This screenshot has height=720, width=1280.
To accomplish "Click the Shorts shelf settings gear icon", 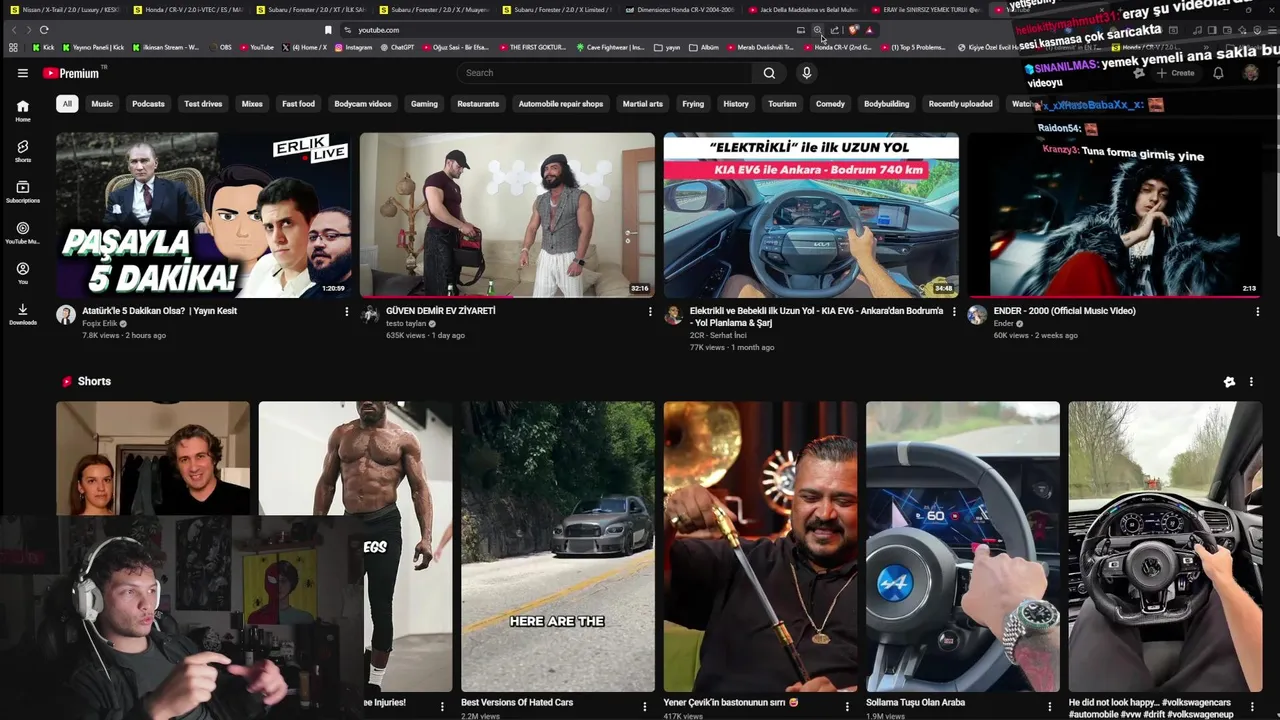I will (1229, 382).
